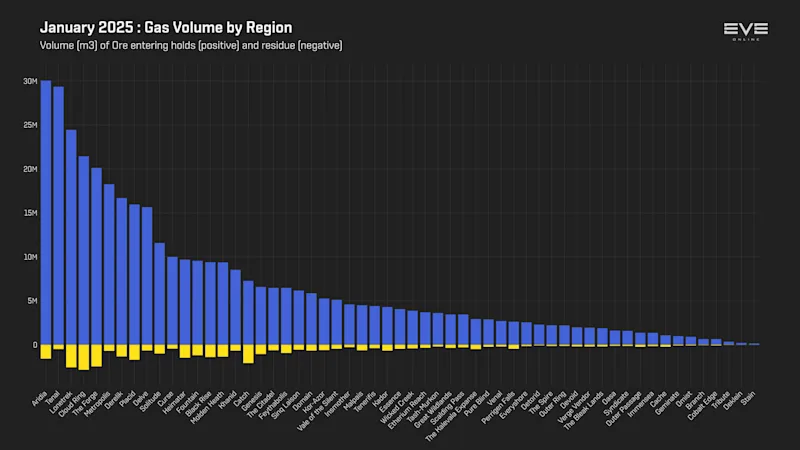This screenshot has height=450, width=800.
Task: Click the chart title 'January 2025 : Gas Volume by Region'
Action: (x=166, y=28)
